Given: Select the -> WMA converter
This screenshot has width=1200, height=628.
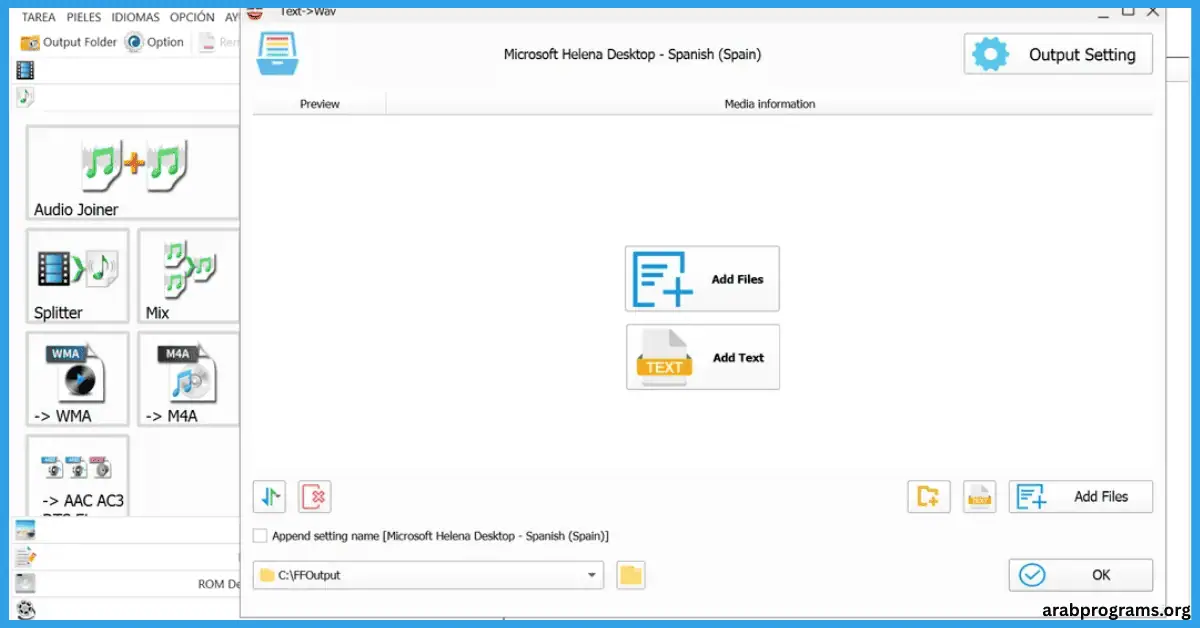Looking at the screenshot, I should point(78,379).
